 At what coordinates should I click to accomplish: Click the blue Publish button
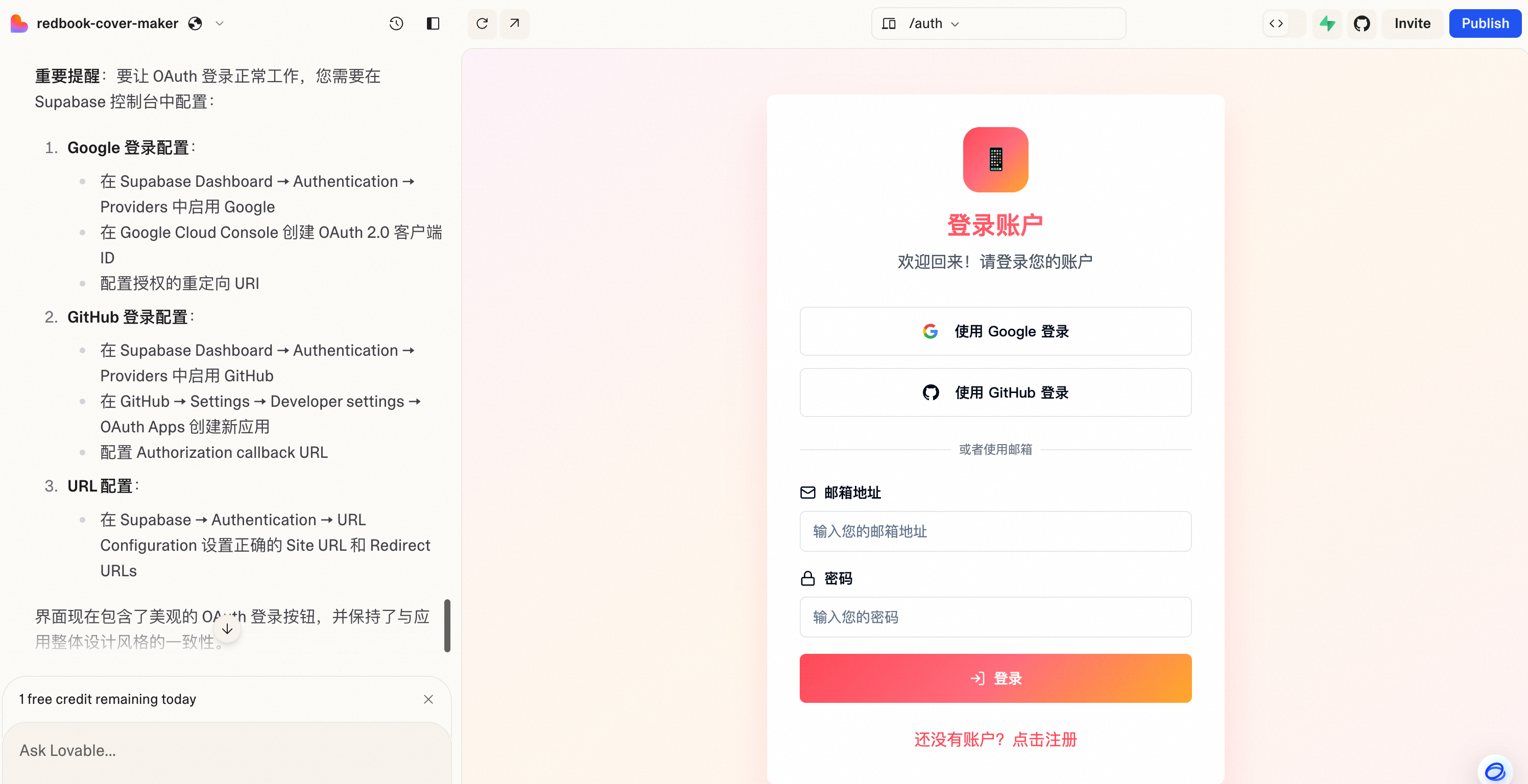tap(1485, 23)
